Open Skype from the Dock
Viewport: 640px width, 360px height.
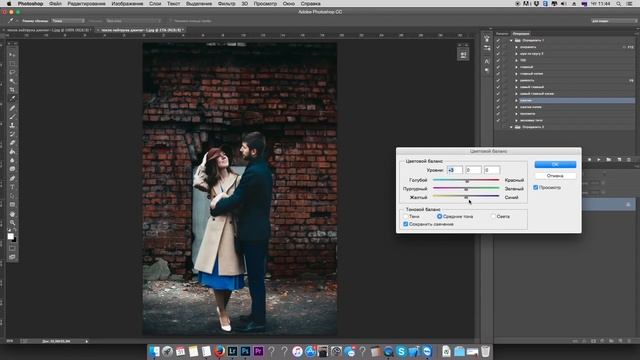click(x=401, y=351)
